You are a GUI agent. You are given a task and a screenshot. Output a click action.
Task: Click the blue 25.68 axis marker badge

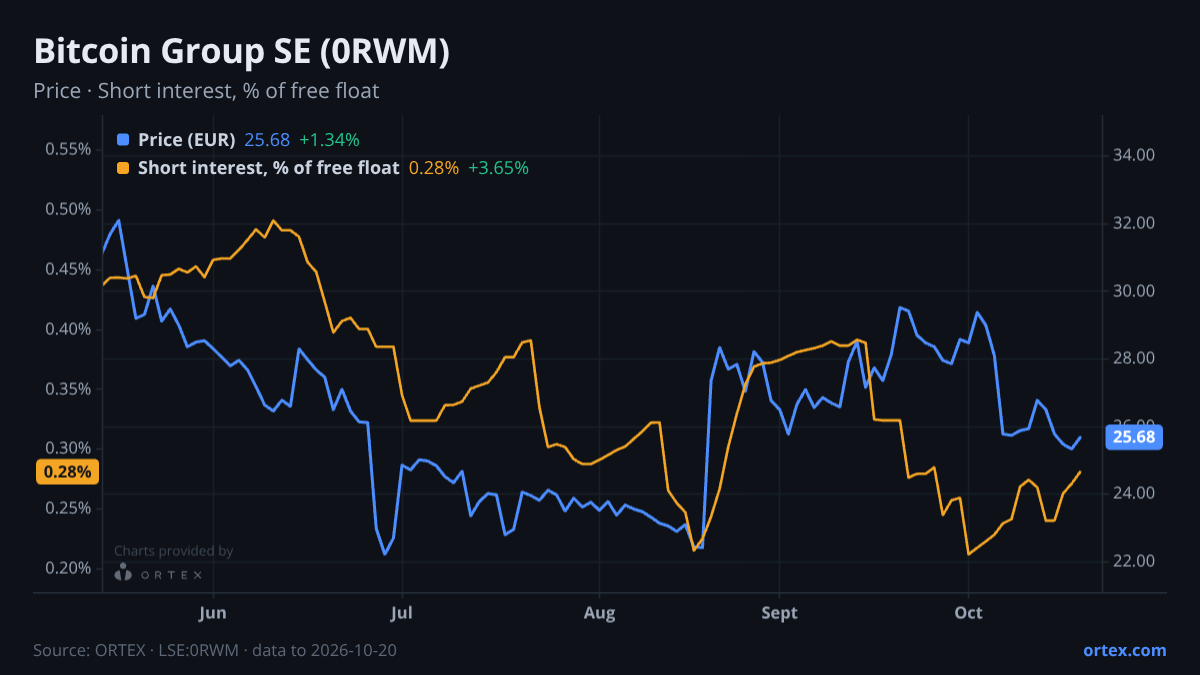(1133, 437)
